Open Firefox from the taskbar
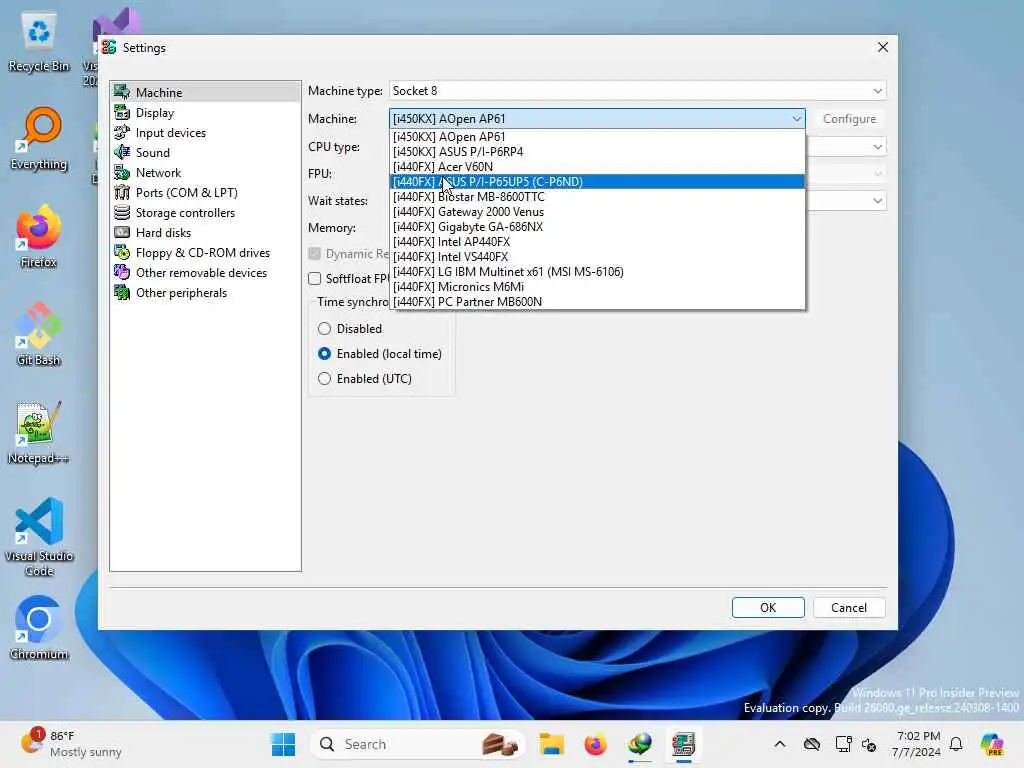 pyautogui.click(x=596, y=744)
